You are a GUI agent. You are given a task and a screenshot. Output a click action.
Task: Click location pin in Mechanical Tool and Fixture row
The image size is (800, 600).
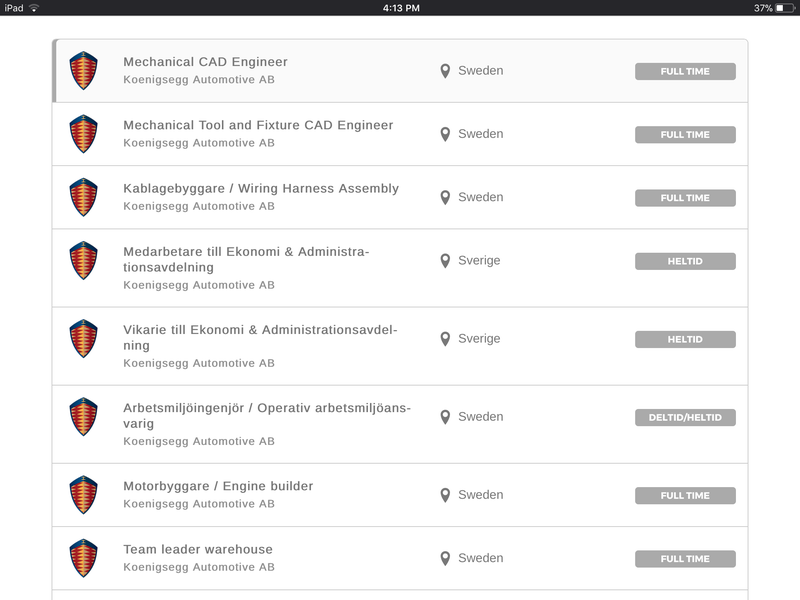(445, 134)
